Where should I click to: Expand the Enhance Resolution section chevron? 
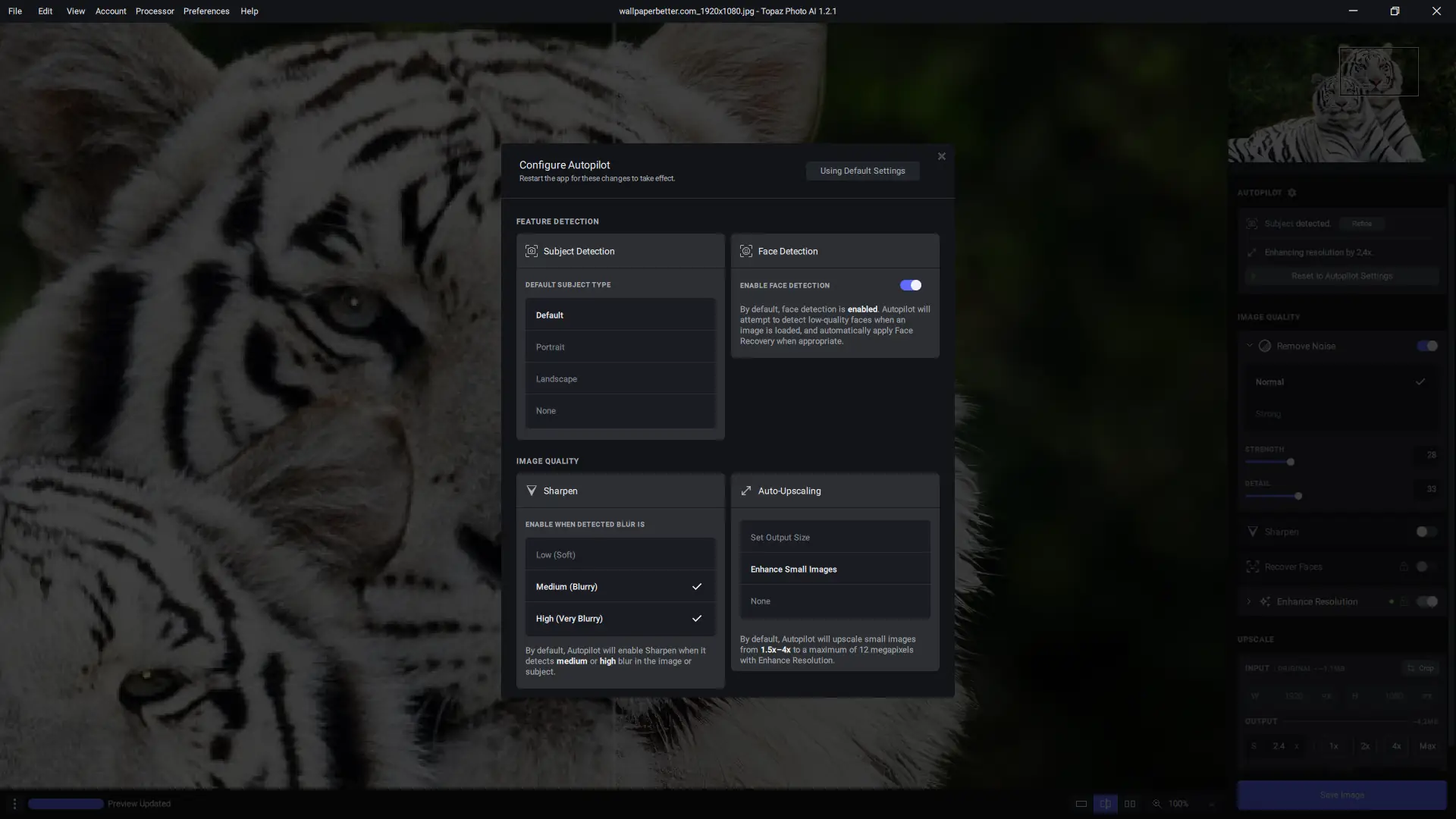(1249, 601)
